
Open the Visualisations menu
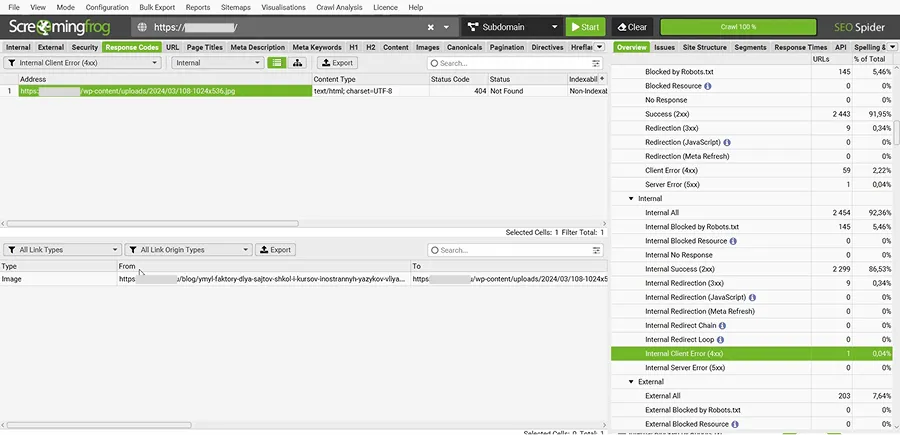[x=283, y=7]
